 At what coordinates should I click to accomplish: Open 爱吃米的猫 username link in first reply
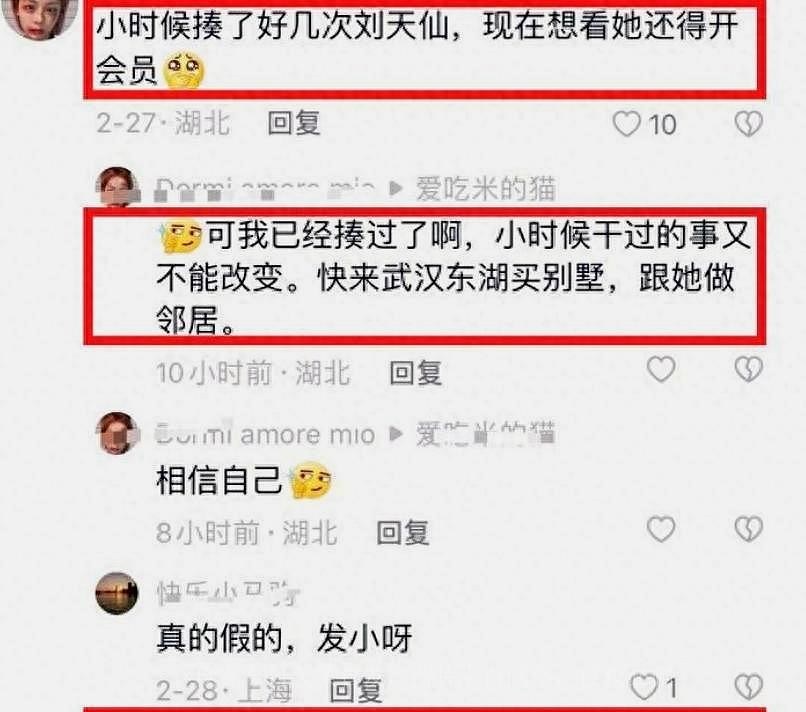[486, 188]
